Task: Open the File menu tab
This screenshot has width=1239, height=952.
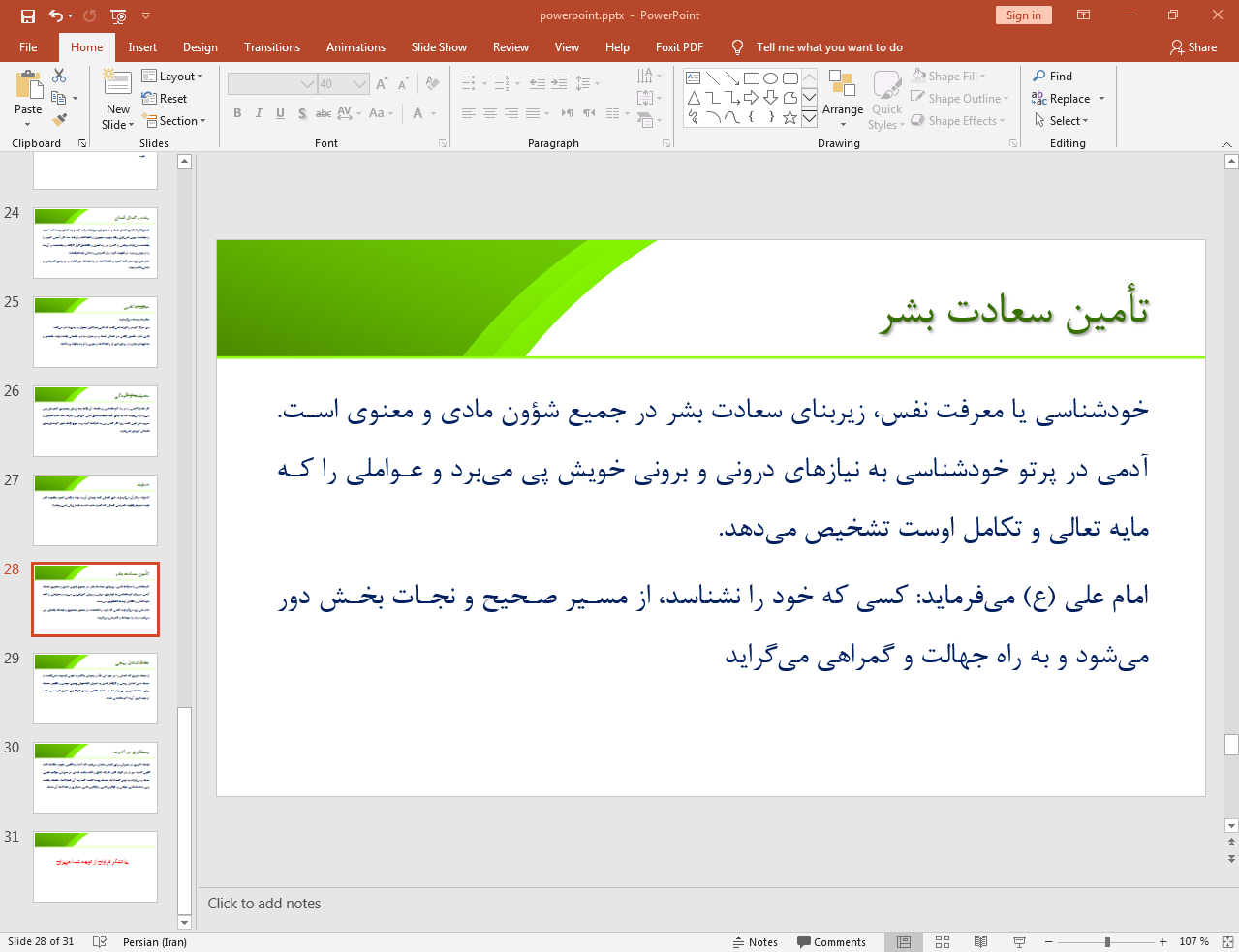Action: point(28,47)
